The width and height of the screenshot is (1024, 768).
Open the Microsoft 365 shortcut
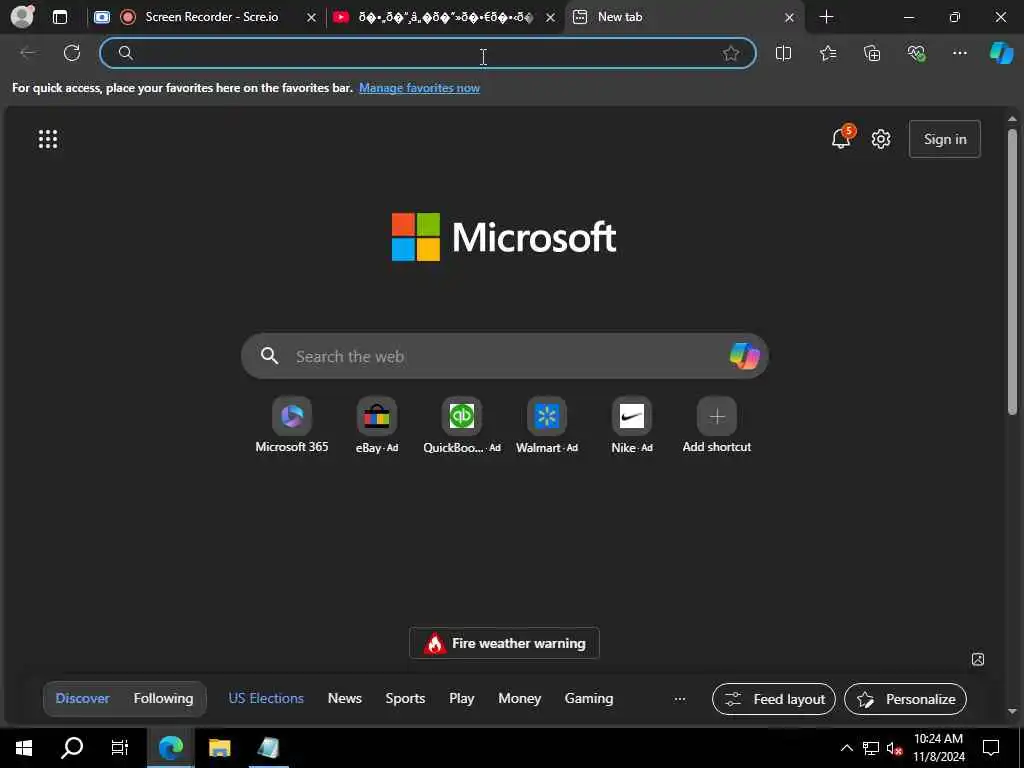point(292,425)
